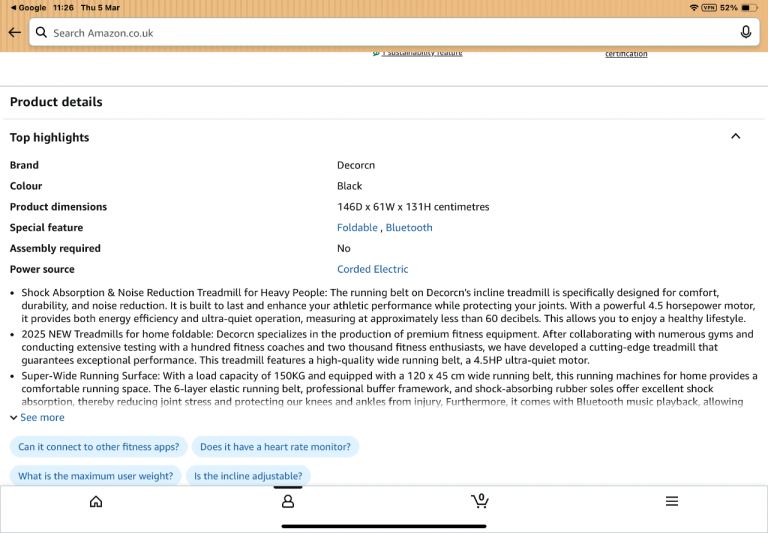Tap the back arrow icon

(x=14, y=32)
